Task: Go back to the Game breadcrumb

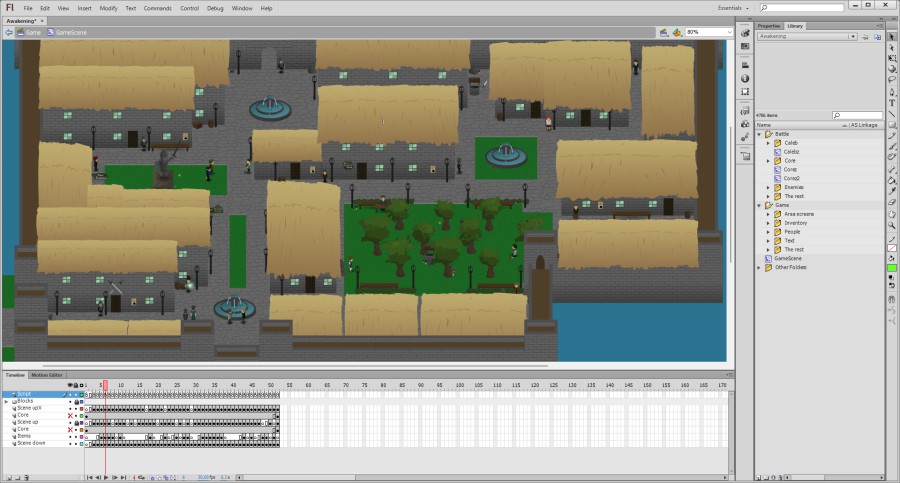Action: 31,32
